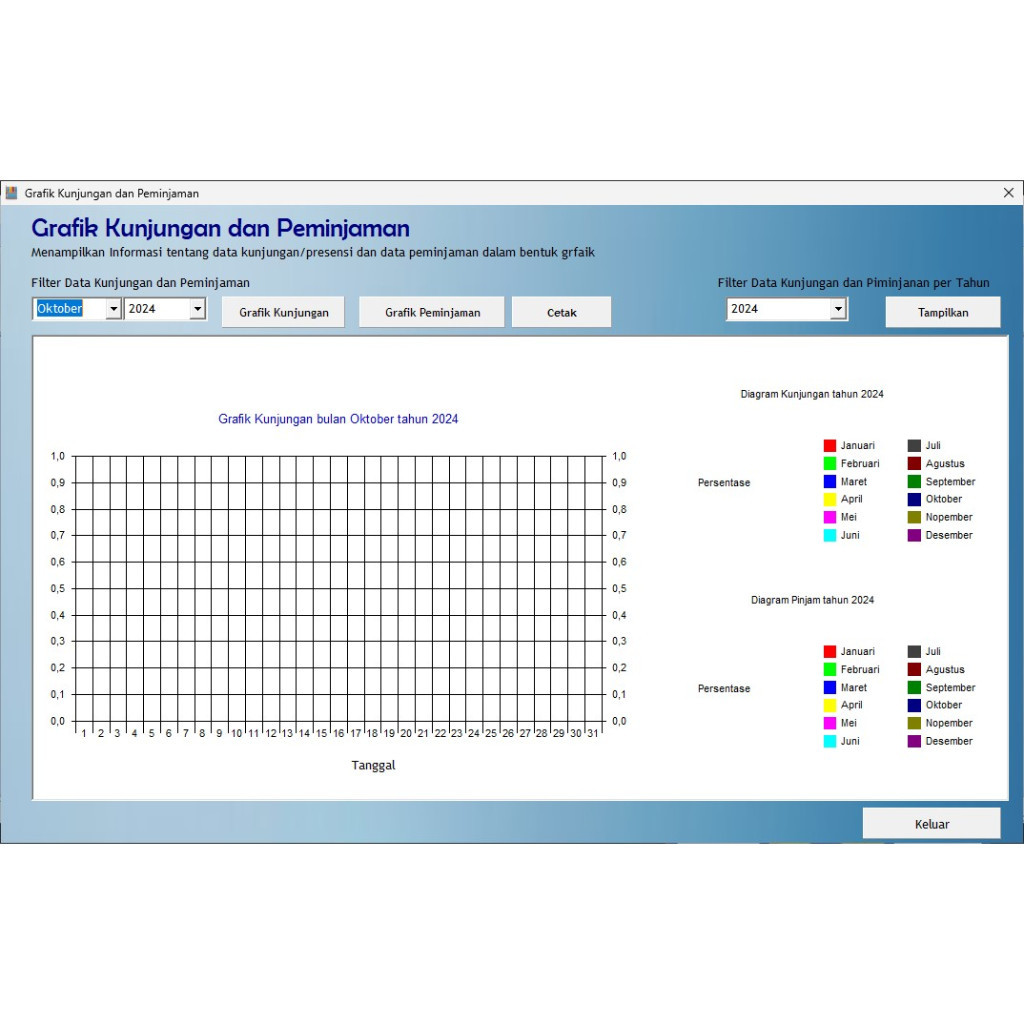The height and width of the screenshot is (1024, 1024).
Task: Click the Persentase label next to Diagram Pinjam legend
Action: coord(723,688)
